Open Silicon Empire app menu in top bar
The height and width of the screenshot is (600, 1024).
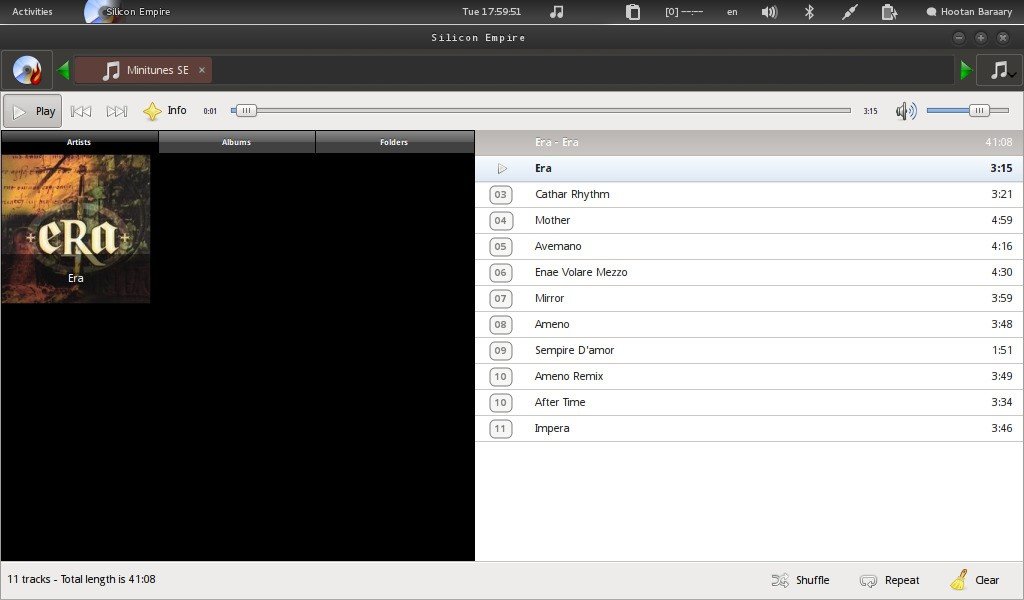pyautogui.click(x=128, y=12)
